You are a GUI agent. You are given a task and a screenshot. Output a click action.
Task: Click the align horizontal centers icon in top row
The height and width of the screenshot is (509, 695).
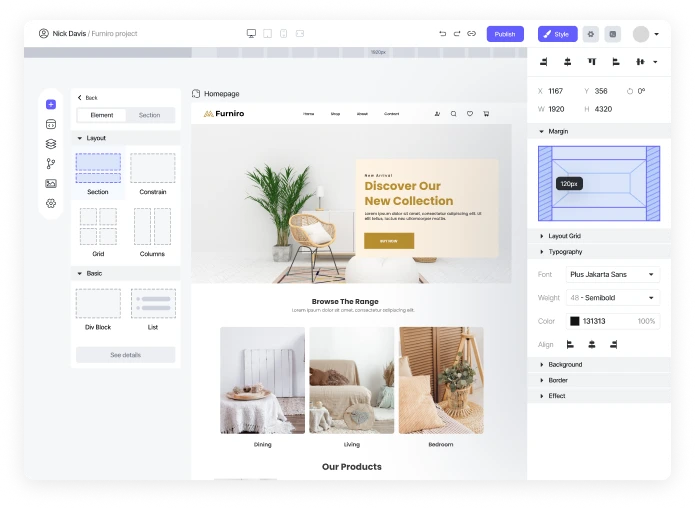pyautogui.click(x=567, y=62)
